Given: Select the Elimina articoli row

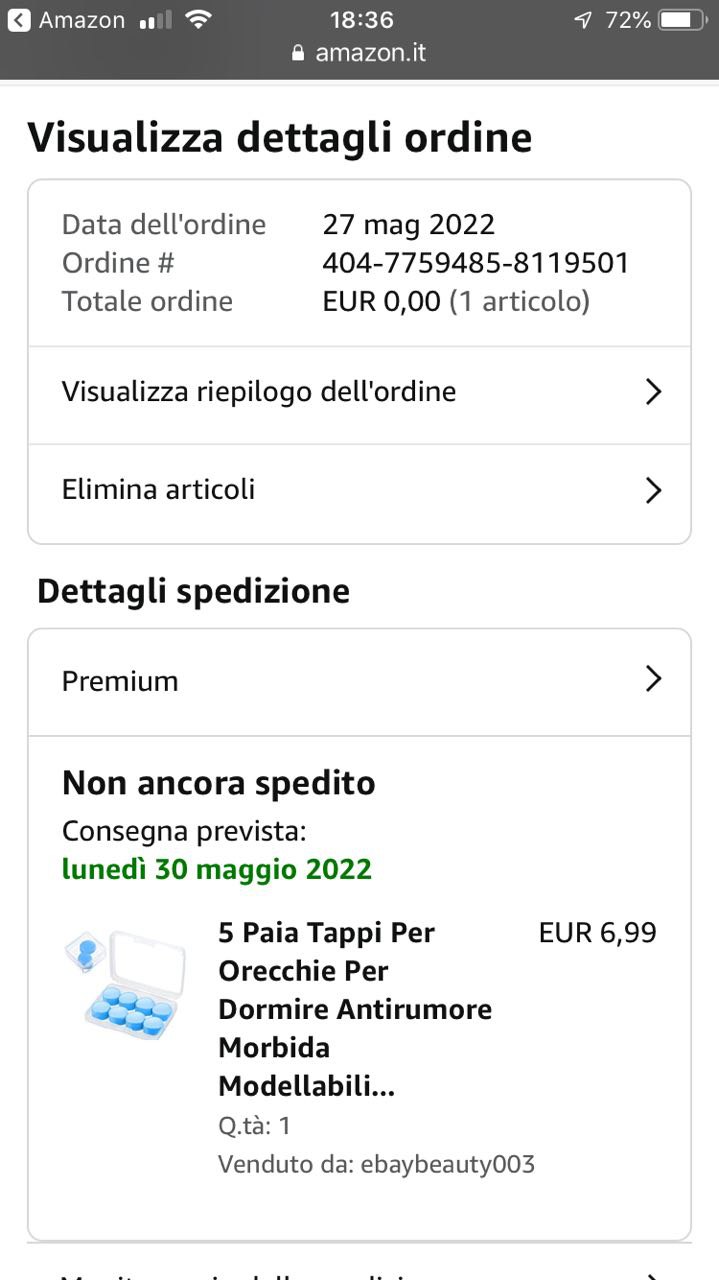Looking at the screenshot, I should [158, 490].
